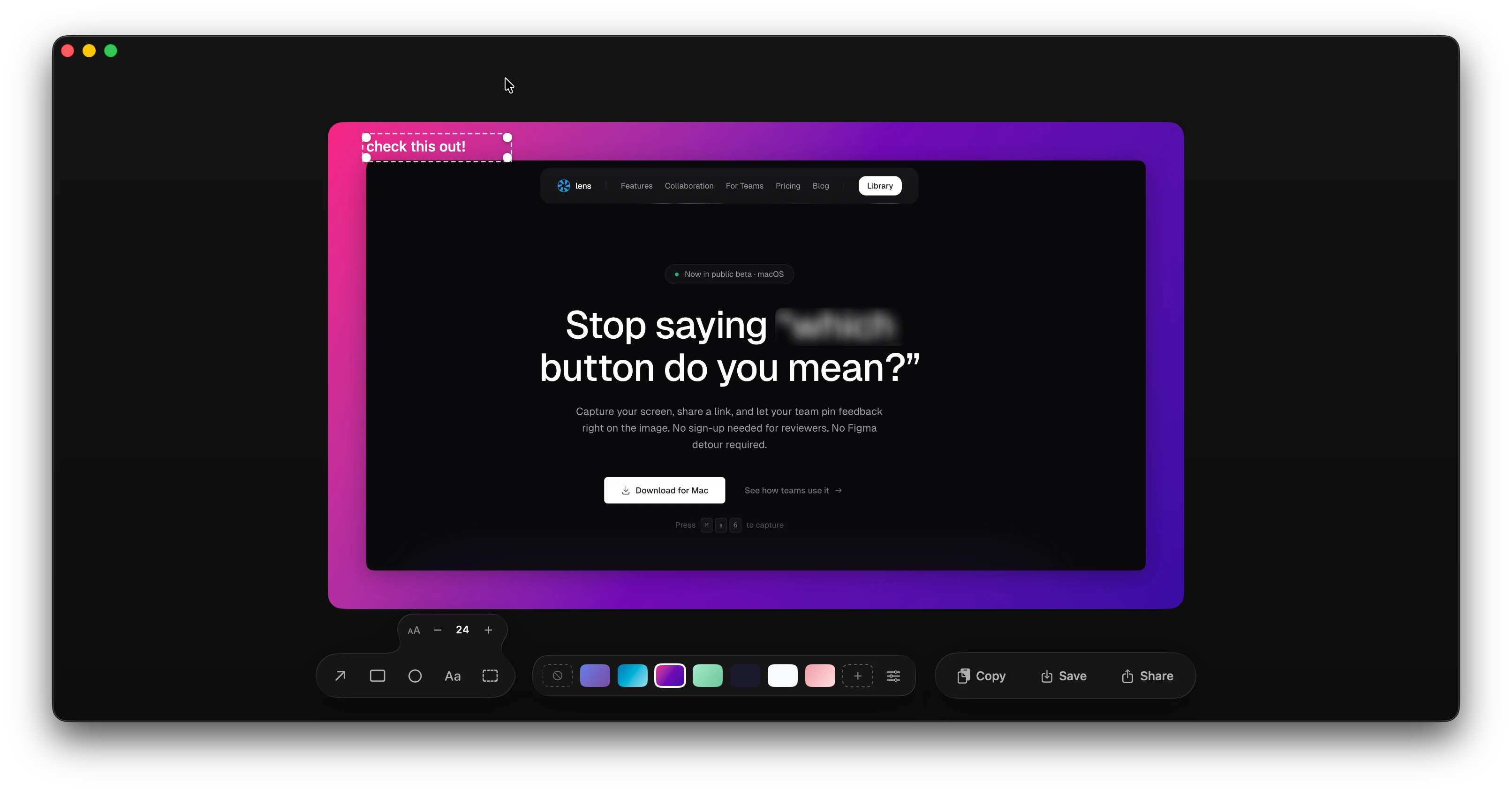Open background adjustment sliders settings
This screenshot has width=1512, height=791.
[x=893, y=676]
